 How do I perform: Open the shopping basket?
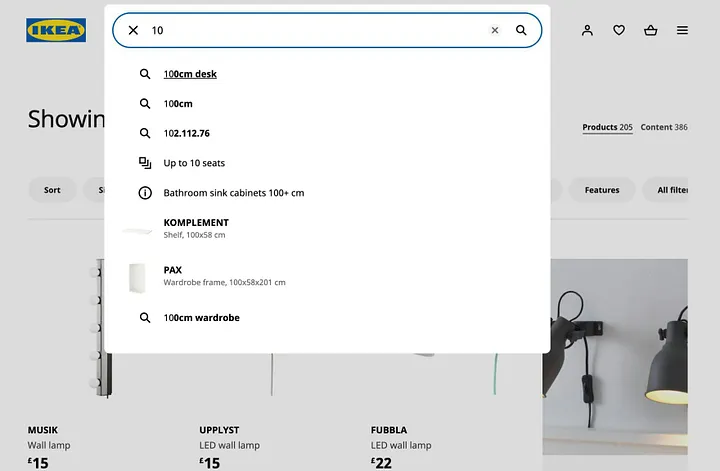pos(651,30)
